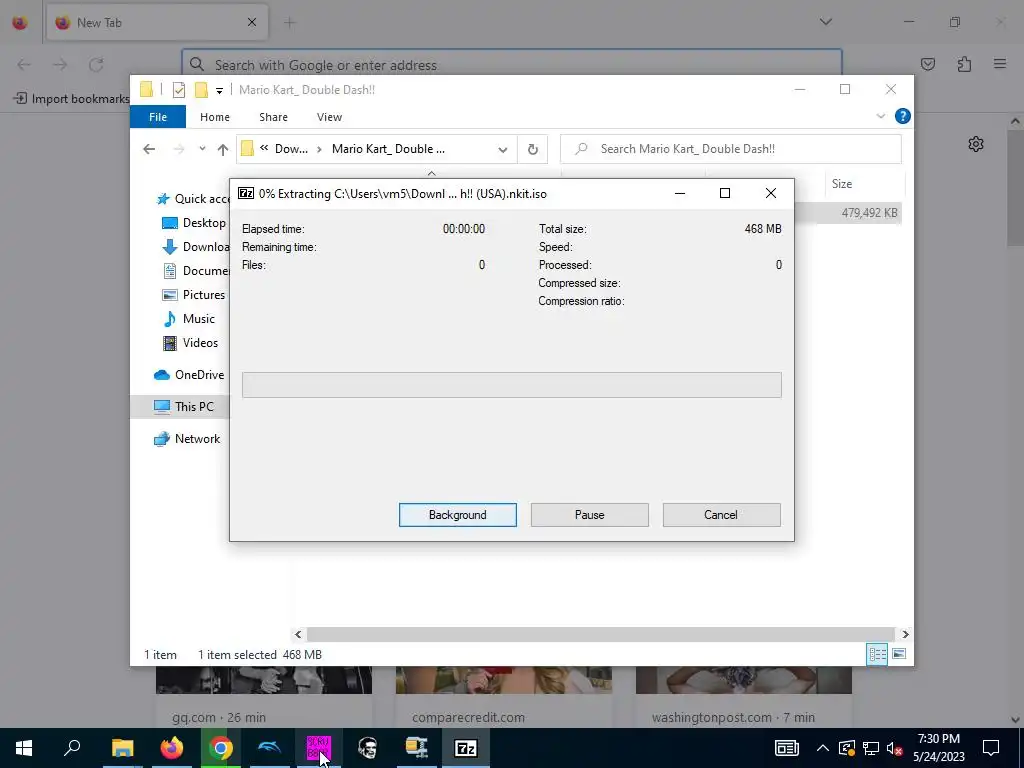Image resolution: width=1024 pixels, height=768 pixels.
Task: Click Search Mario Kart_ Double Dash!! box
Action: pos(731,149)
